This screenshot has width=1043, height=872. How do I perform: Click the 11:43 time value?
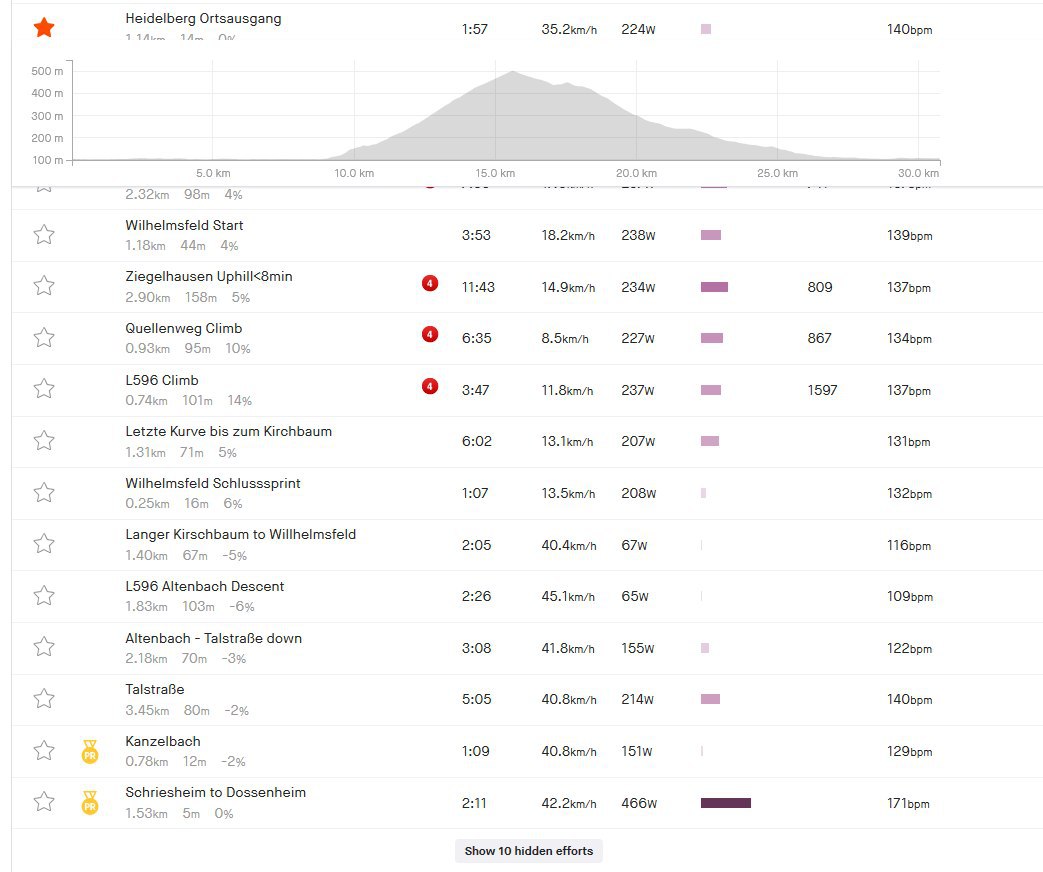coord(478,287)
